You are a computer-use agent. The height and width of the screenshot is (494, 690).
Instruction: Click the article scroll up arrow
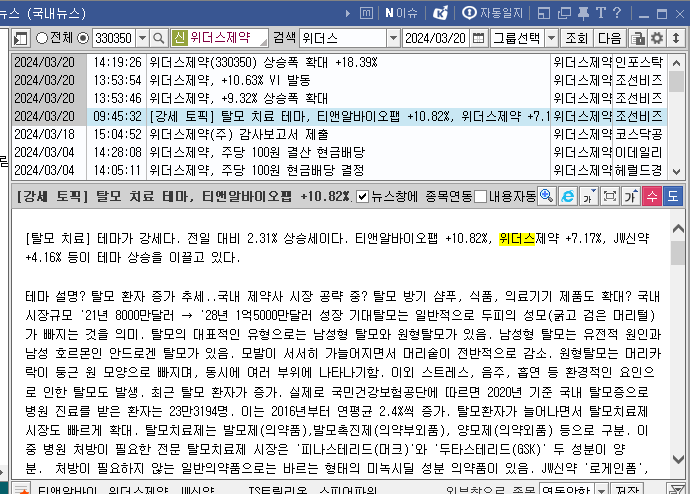point(678,228)
